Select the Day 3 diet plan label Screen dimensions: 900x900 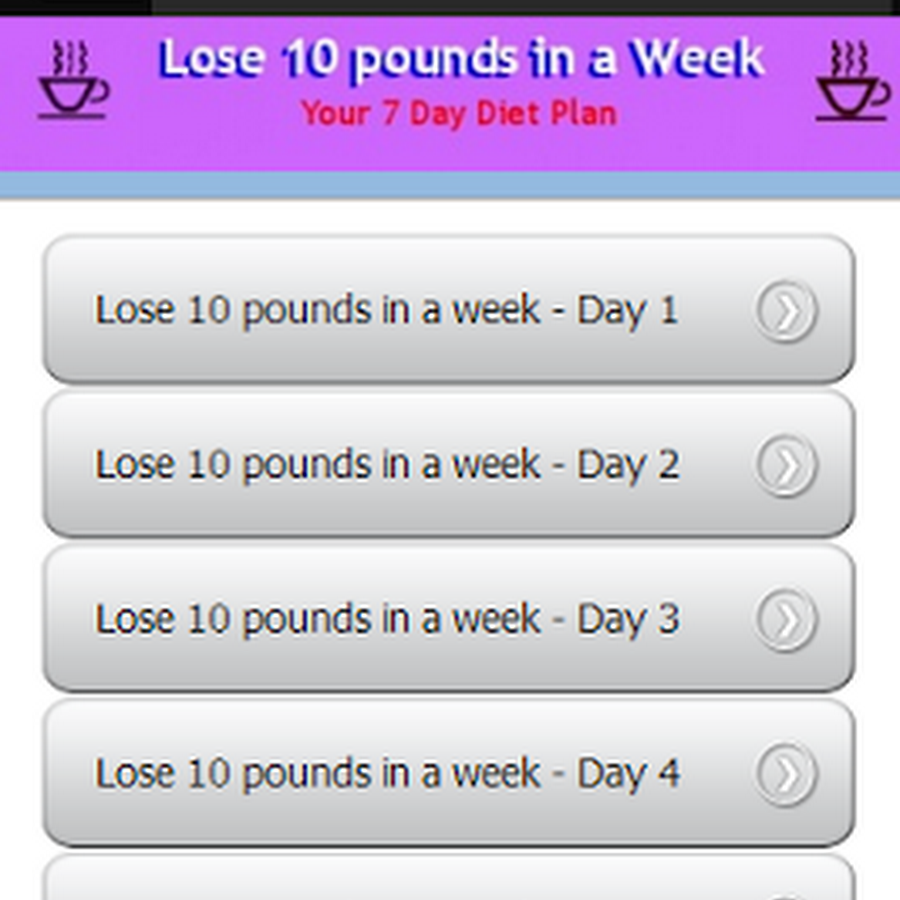tap(386, 619)
